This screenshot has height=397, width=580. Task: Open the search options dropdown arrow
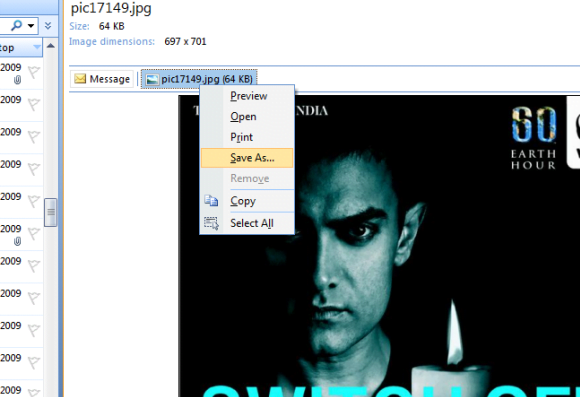[31, 26]
